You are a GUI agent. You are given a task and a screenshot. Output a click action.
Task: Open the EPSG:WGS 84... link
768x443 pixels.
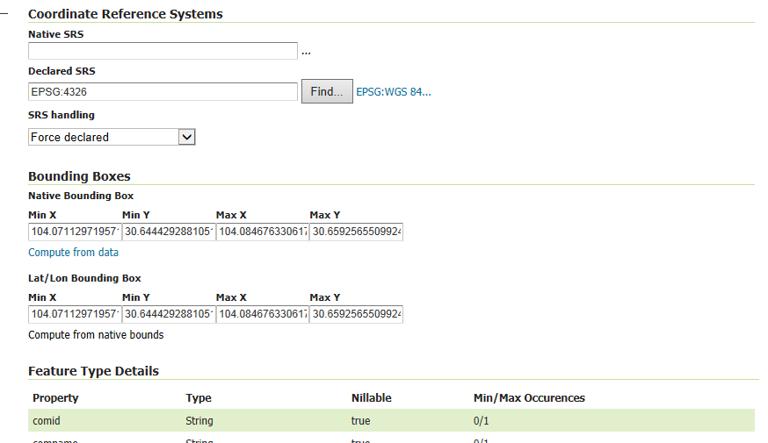tap(393, 92)
